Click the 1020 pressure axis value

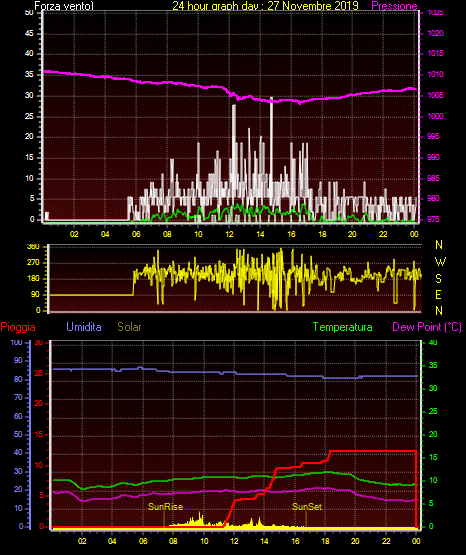(435, 33)
